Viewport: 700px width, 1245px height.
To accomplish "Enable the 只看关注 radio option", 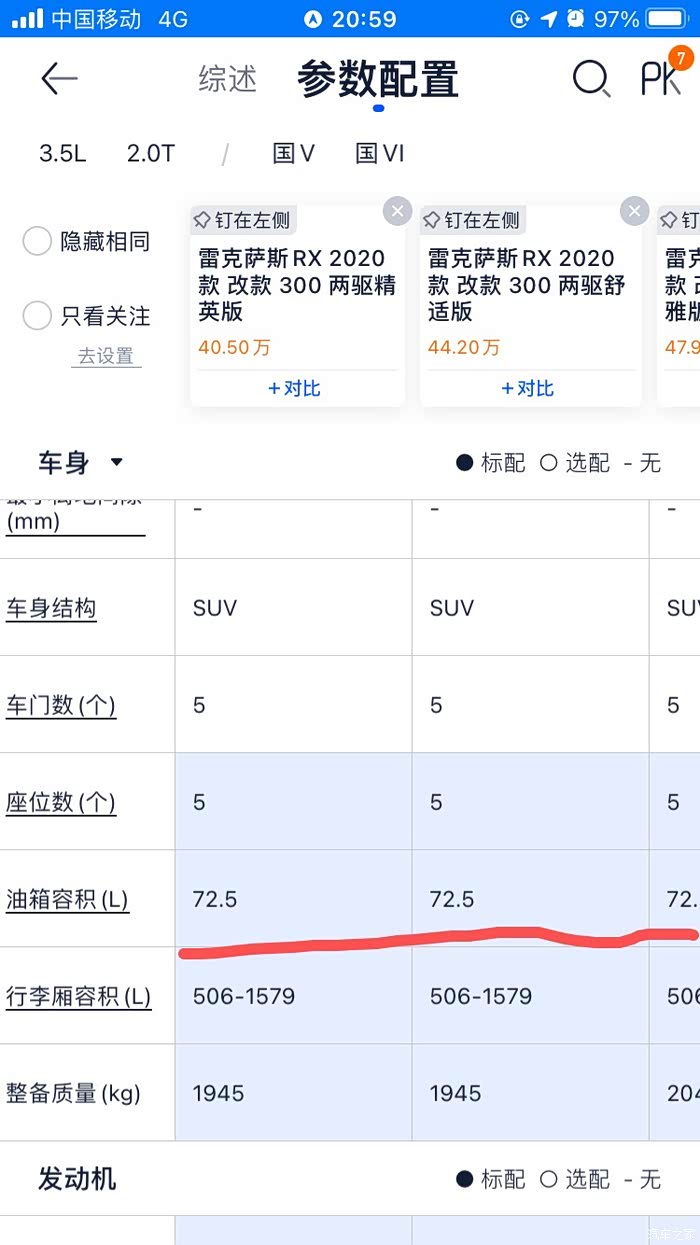I will point(37,316).
